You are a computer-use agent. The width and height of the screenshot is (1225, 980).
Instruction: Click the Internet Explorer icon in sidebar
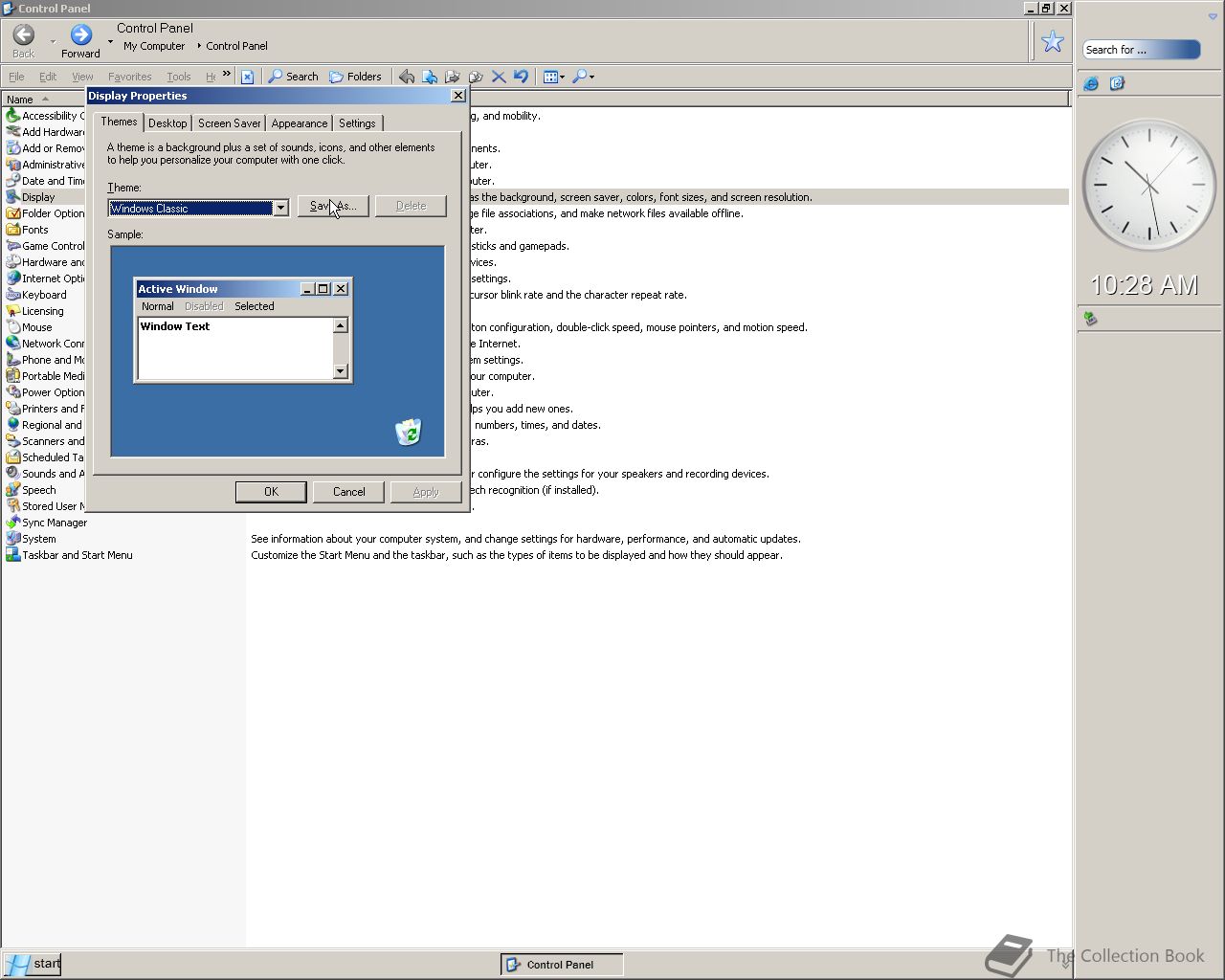(x=1091, y=84)
